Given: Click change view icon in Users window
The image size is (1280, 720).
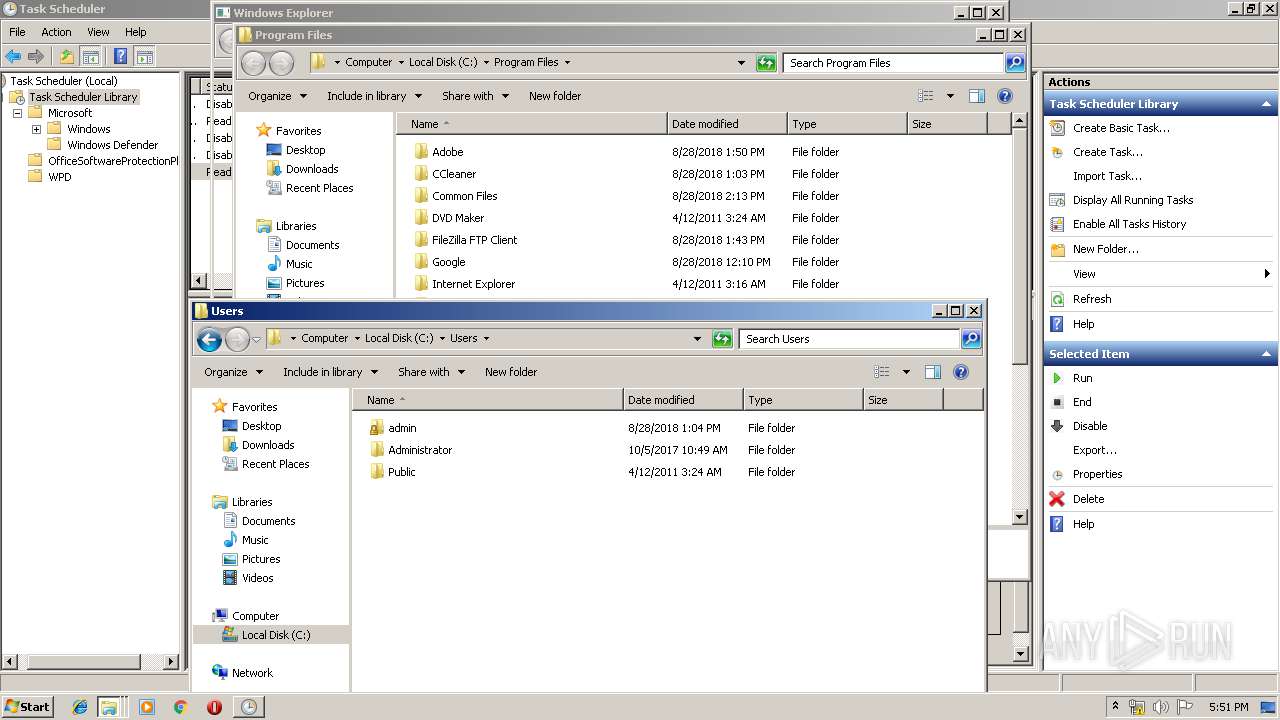Looking at the screenshot, I should (x=881, y=372).
